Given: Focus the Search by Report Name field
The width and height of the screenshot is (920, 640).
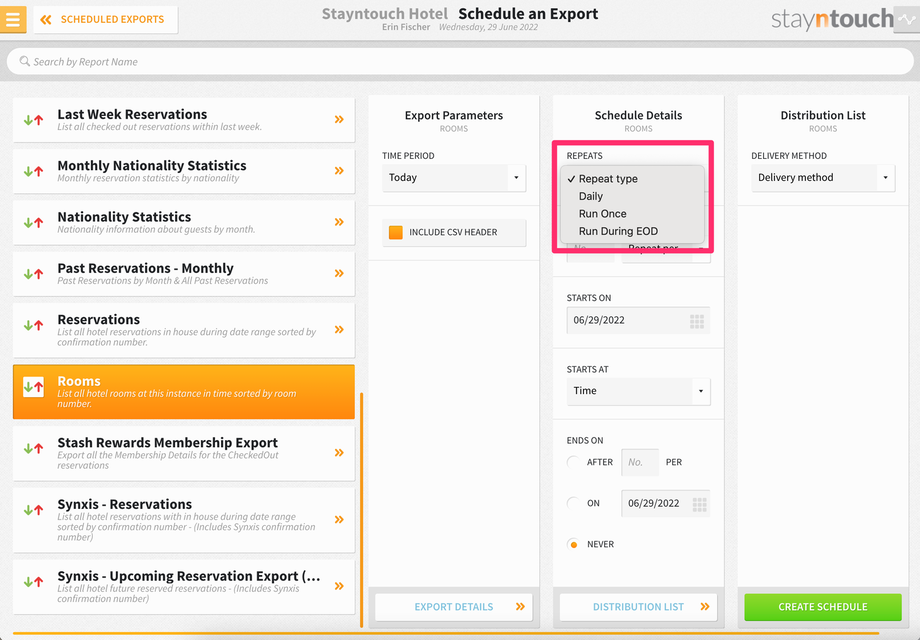Looking at the screenshot, I should tap(459, 62).
